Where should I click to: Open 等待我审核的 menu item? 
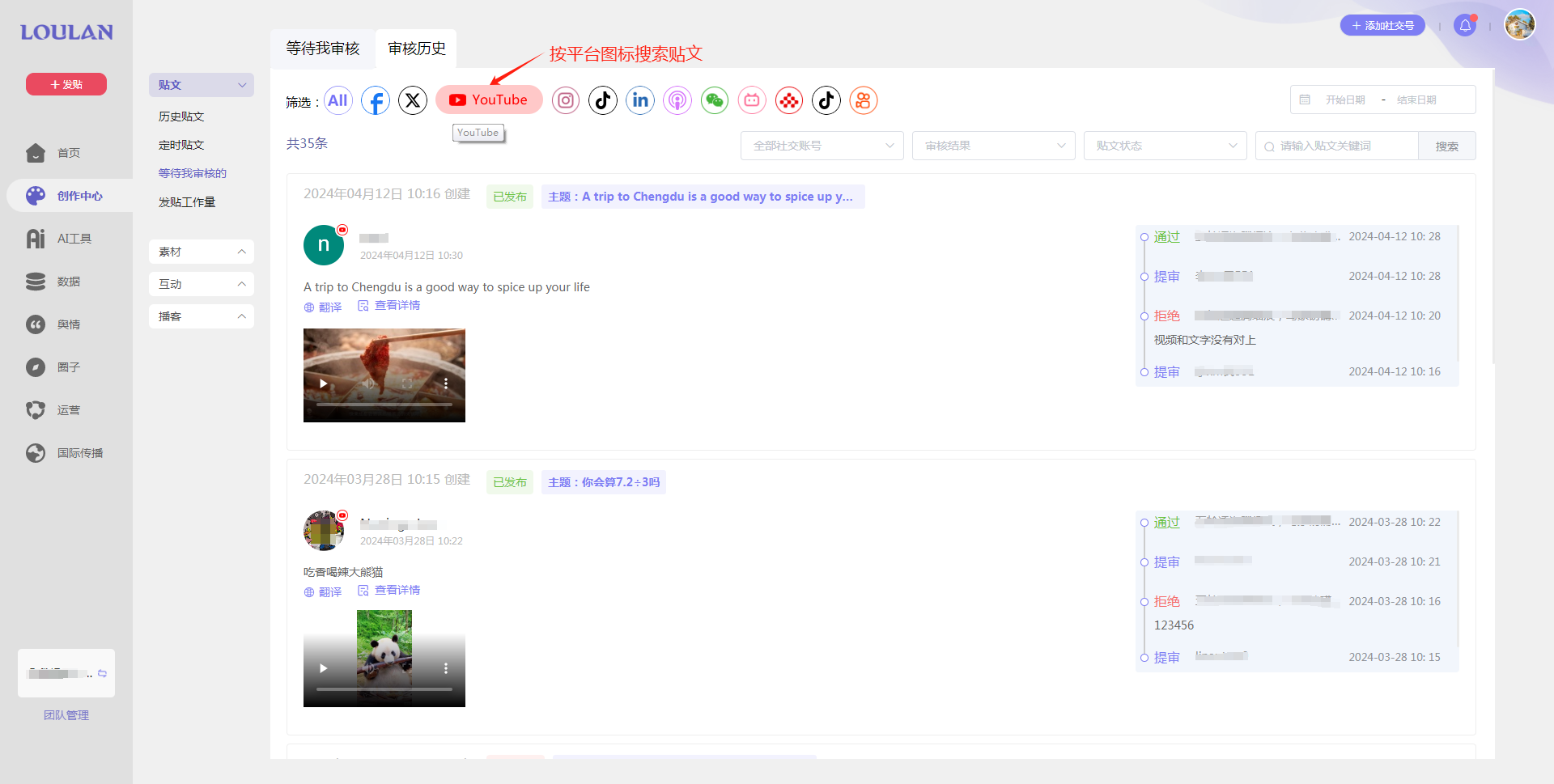coord(193,173)
